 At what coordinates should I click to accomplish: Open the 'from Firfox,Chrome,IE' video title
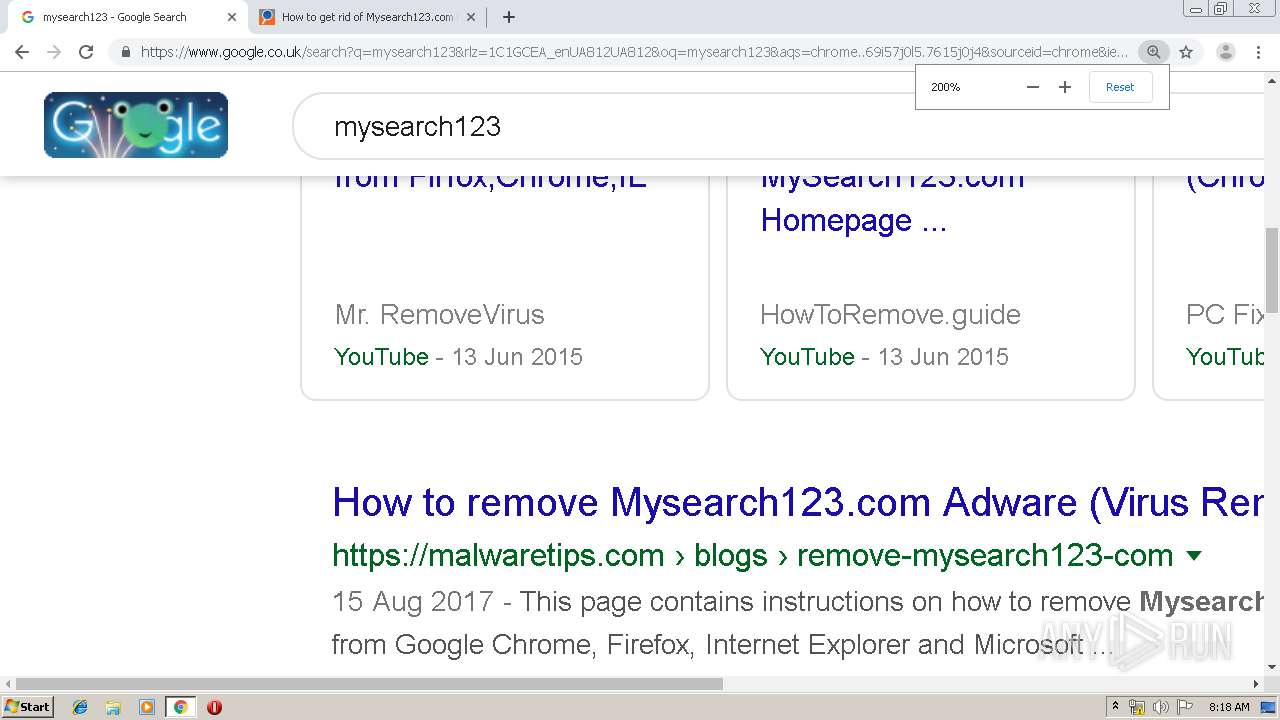[490, 181]
